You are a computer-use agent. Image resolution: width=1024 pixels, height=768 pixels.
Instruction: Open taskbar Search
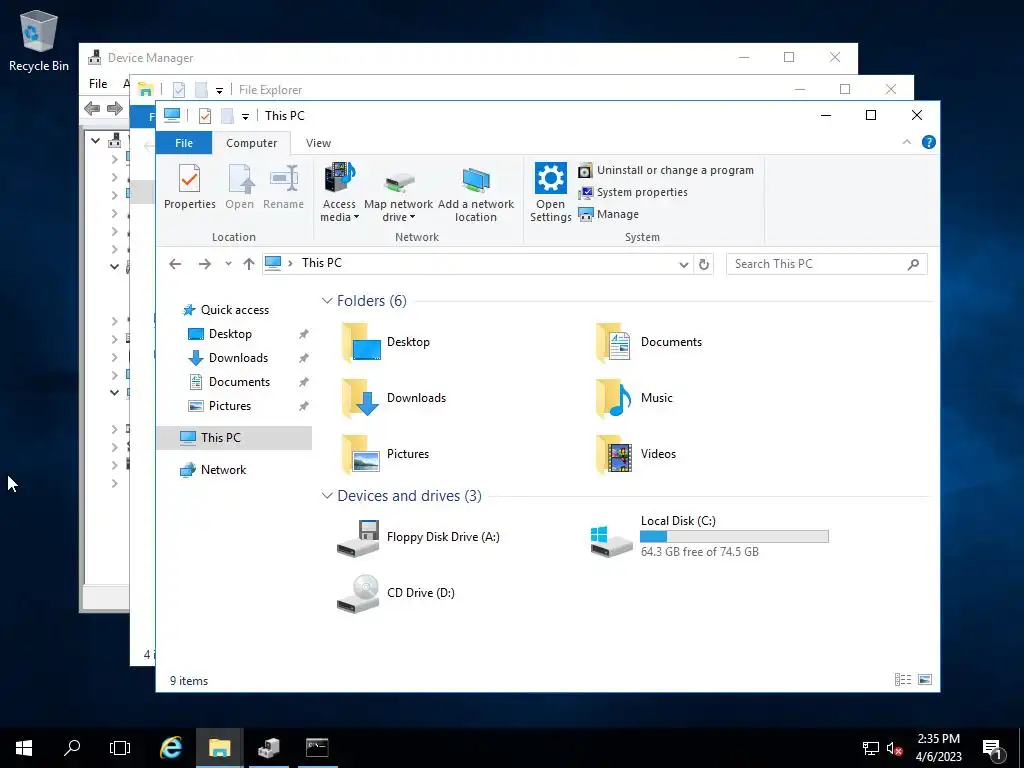point(72,748)
